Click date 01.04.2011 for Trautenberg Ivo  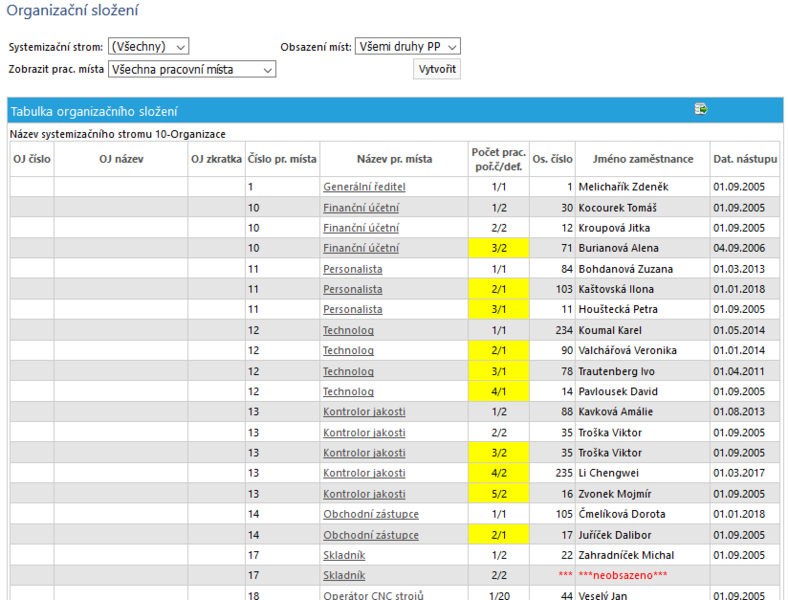[745, 371]
